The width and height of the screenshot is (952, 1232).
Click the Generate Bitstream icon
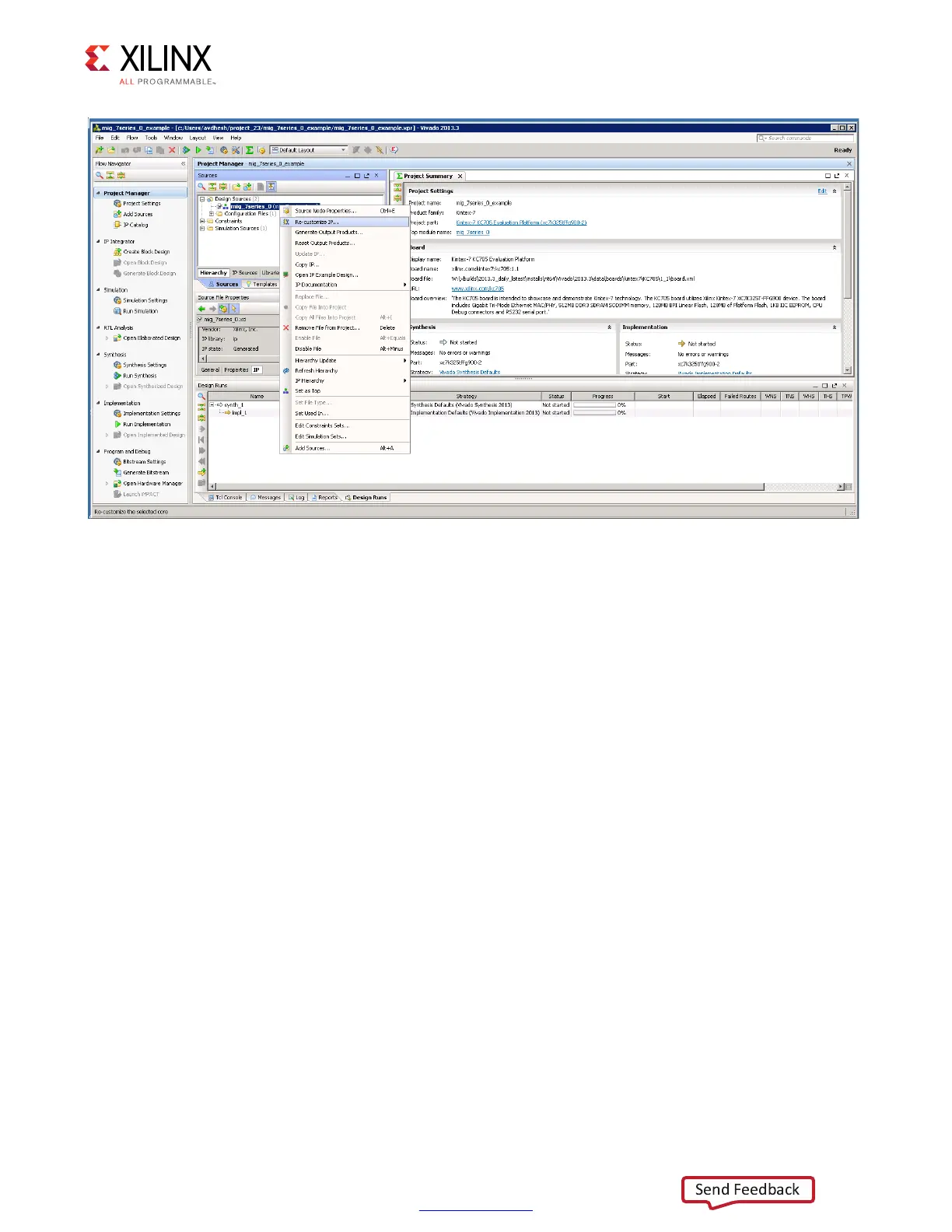(x=117, y=472)
